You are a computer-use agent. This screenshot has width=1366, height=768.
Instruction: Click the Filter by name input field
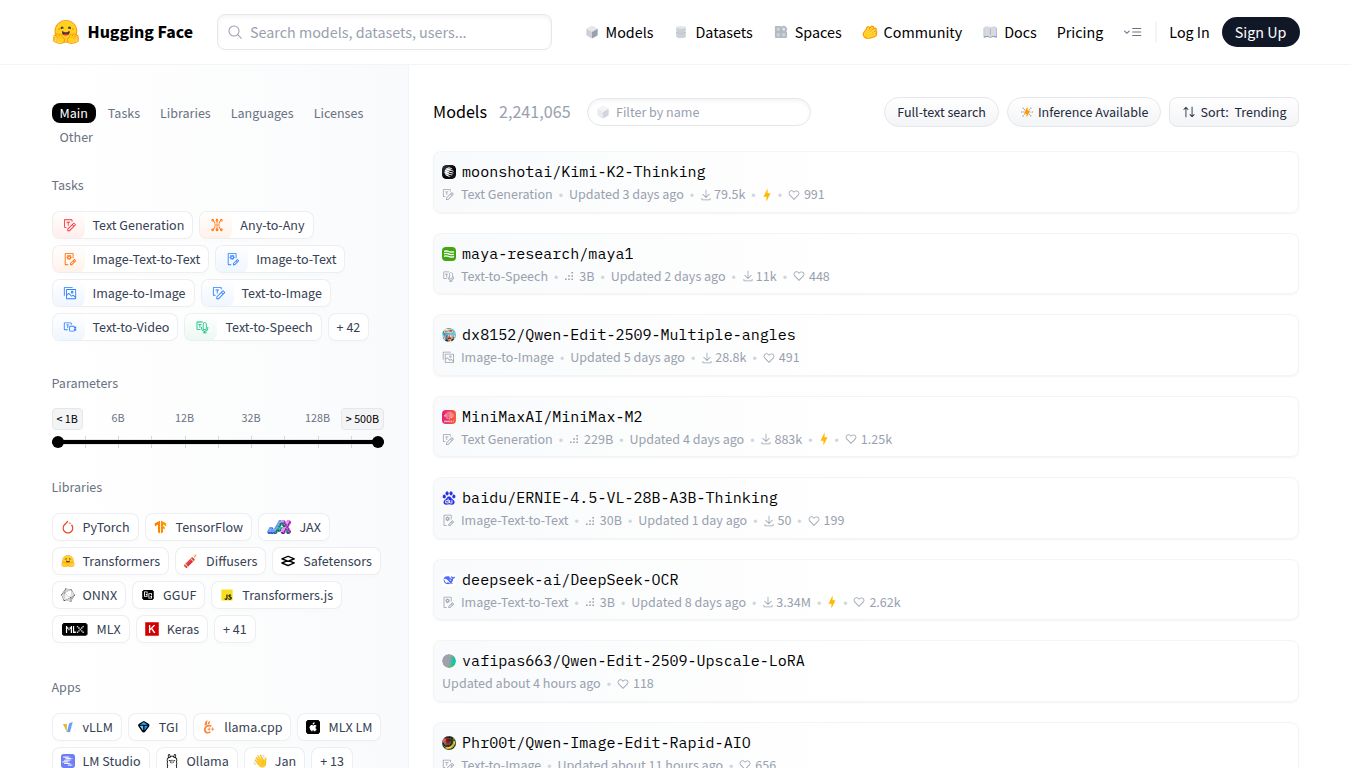(698, 112)
